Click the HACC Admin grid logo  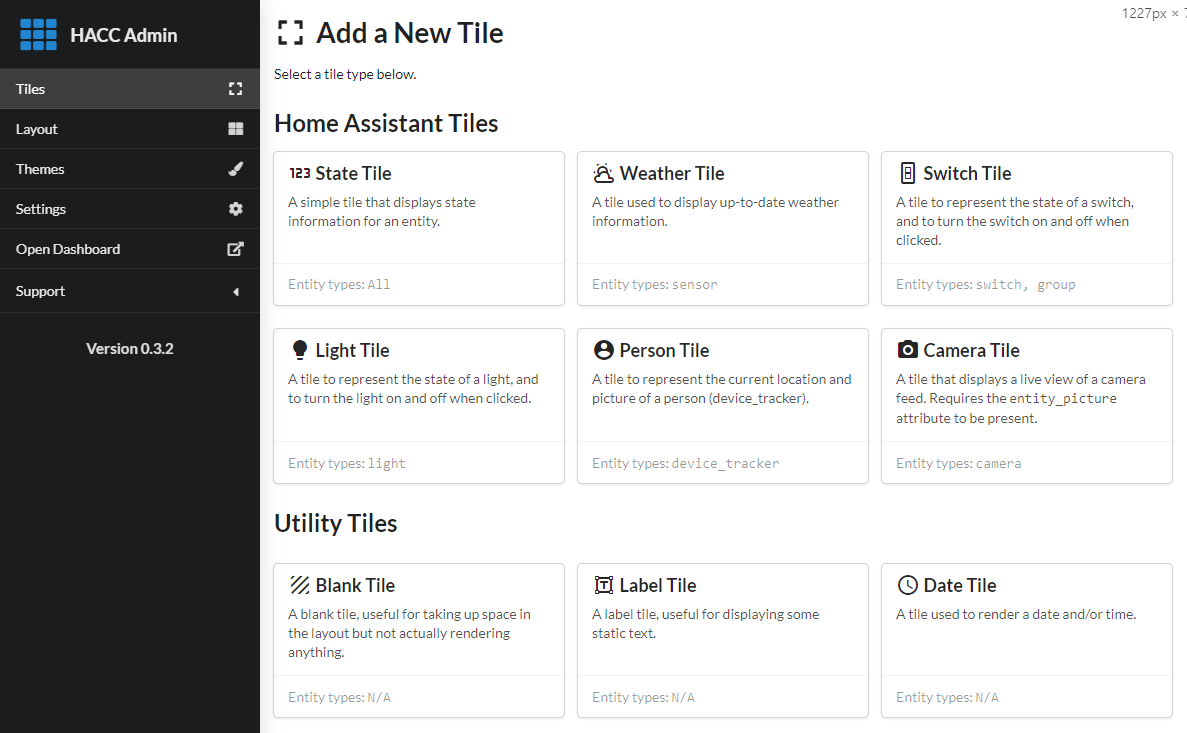[x=39, y=35]
